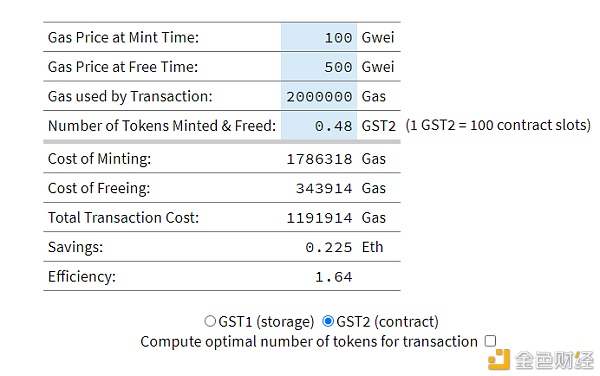This screenshot has width=600, height=376.
Task: Click the 'Gas Price at Mint Time' label
Action: tap(123, 37)
